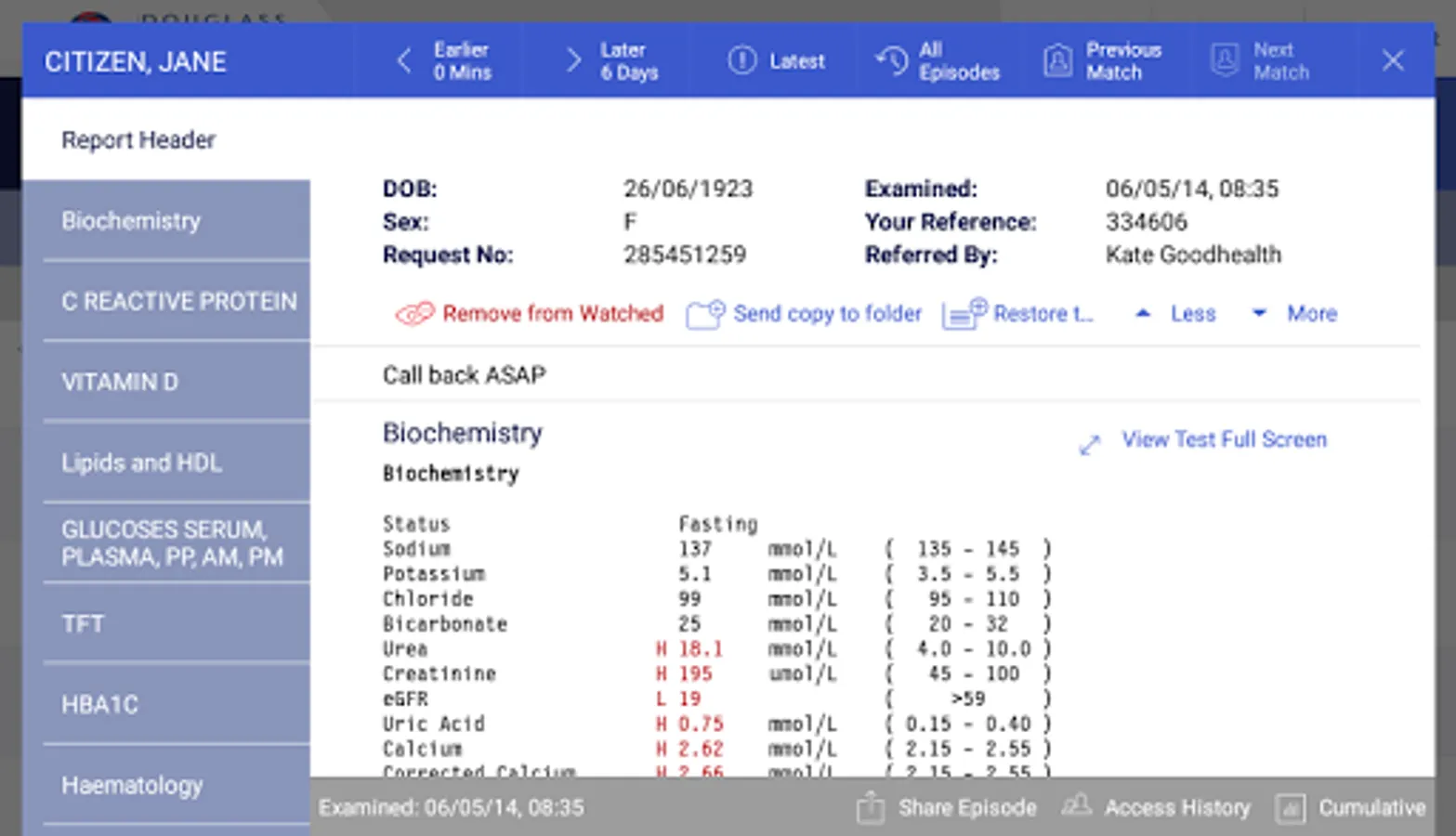Viewport: 1456px width, 836px height.
Task: Click the Later 6 Days chevron icon
Action: tap(573, 61)
